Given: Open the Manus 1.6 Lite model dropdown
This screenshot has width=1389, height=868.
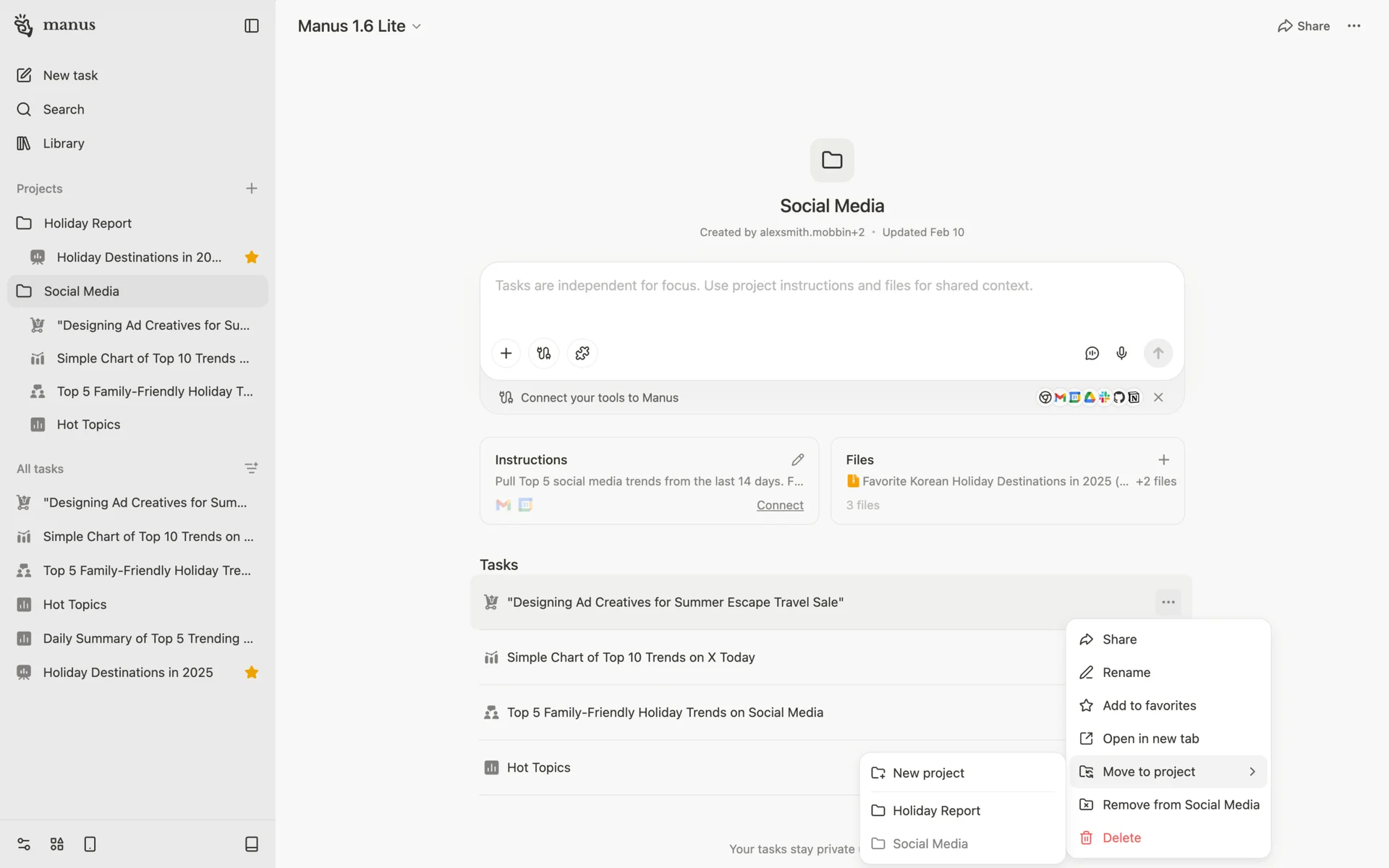Looking at the screenshot, I should click(x=360, y=26).
